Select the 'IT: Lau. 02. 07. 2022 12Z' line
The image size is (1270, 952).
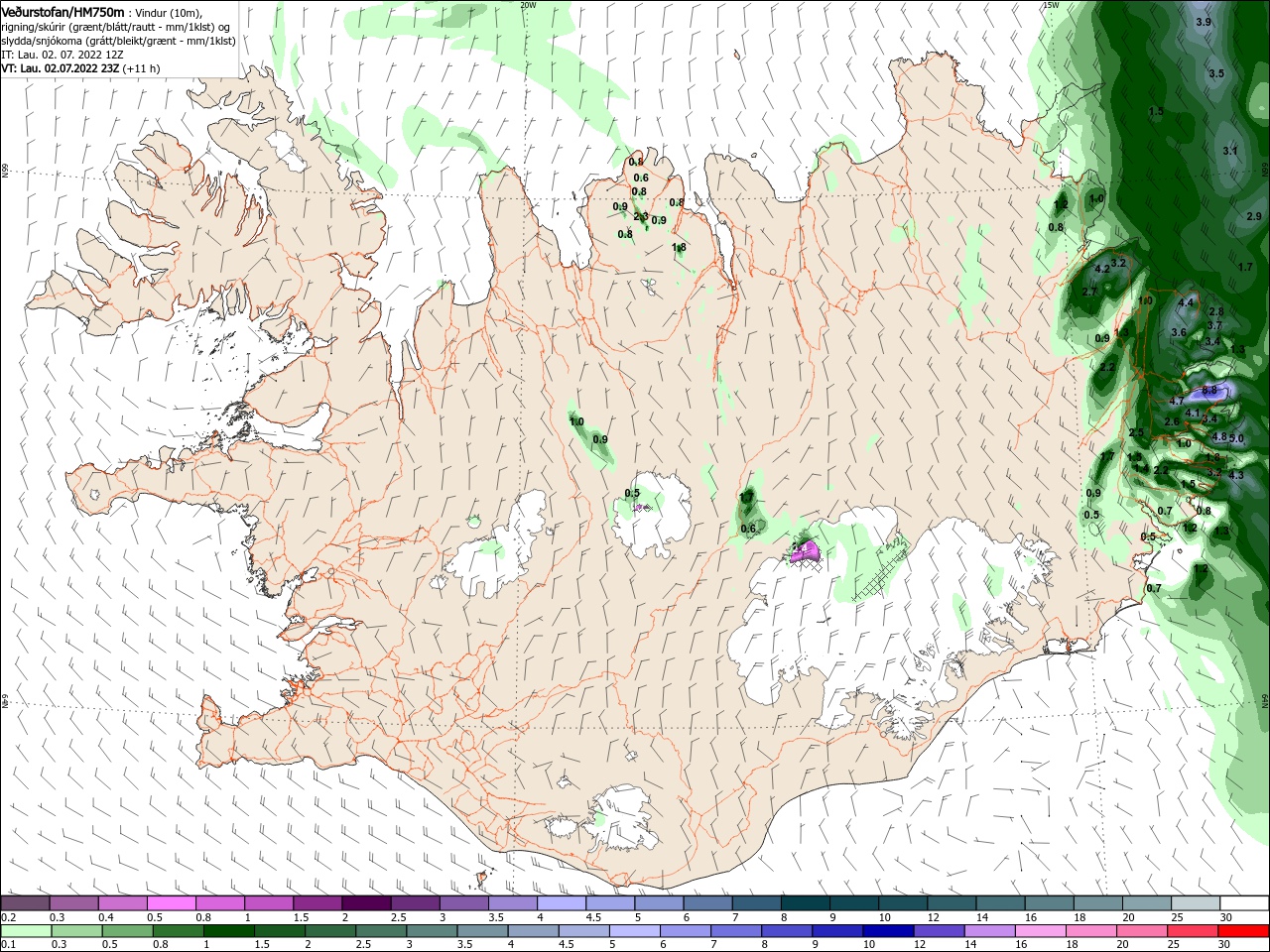click(63, 55)
